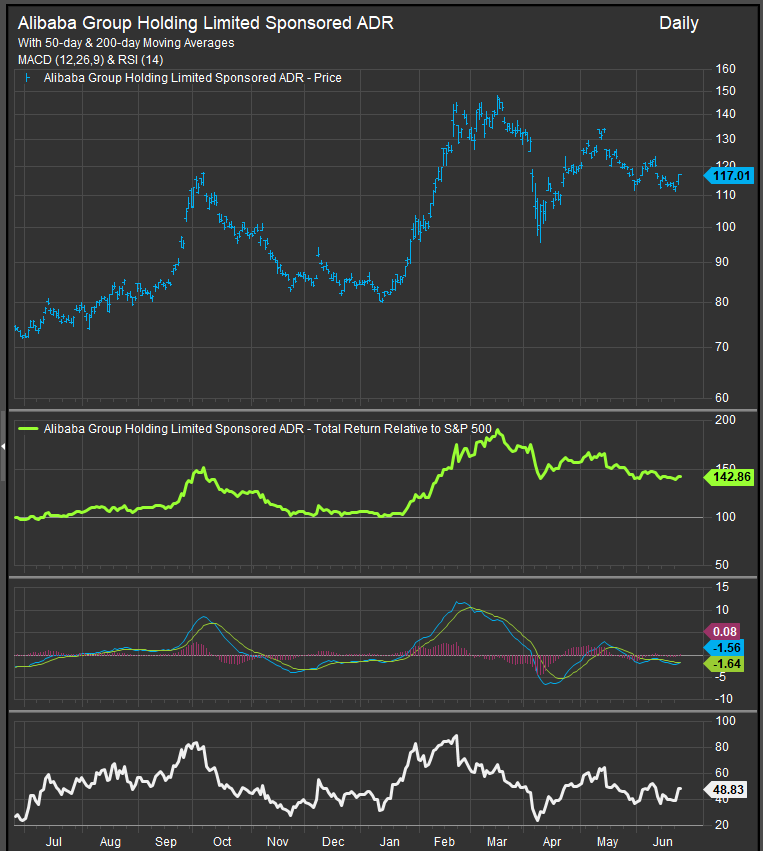Image resolution: width=763 pixels, height=851 pixels.
Task: Click the left-edge panel collapse arrow
Action: coord(3,446)
